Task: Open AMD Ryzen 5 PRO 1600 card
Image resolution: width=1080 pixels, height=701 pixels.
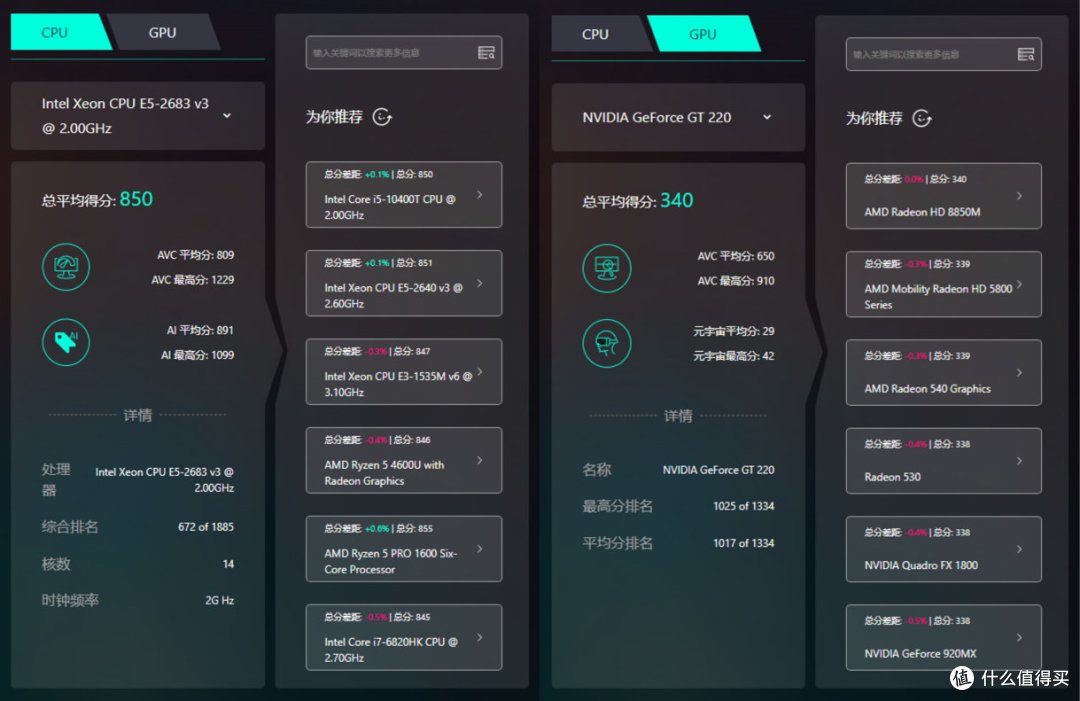Action: [x=404, y=549]
